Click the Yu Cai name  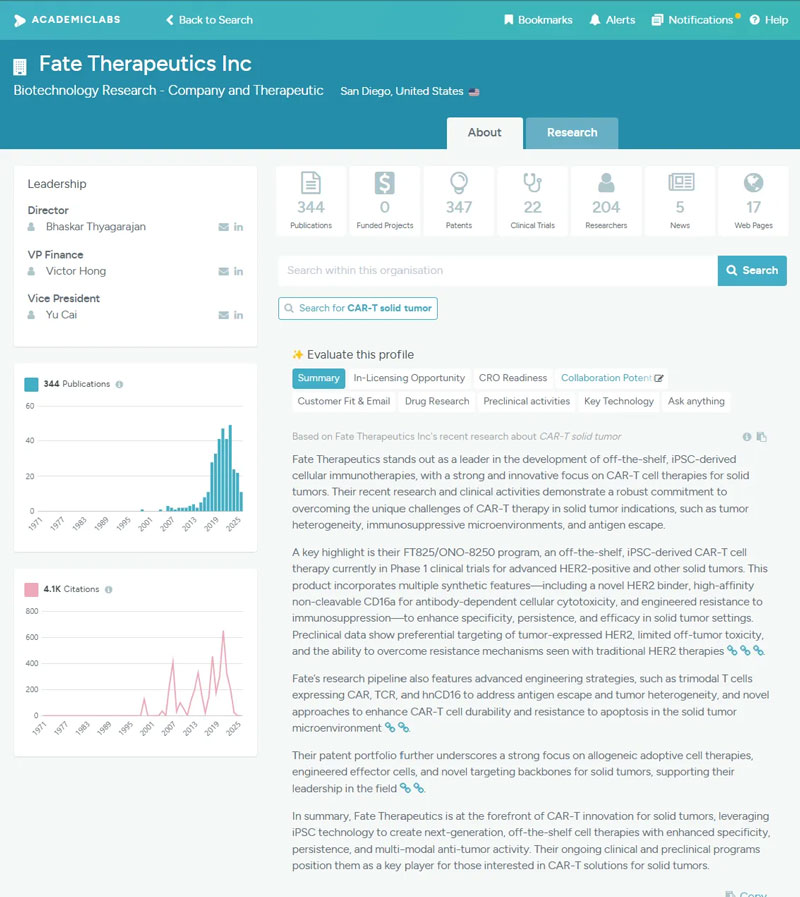61,315
